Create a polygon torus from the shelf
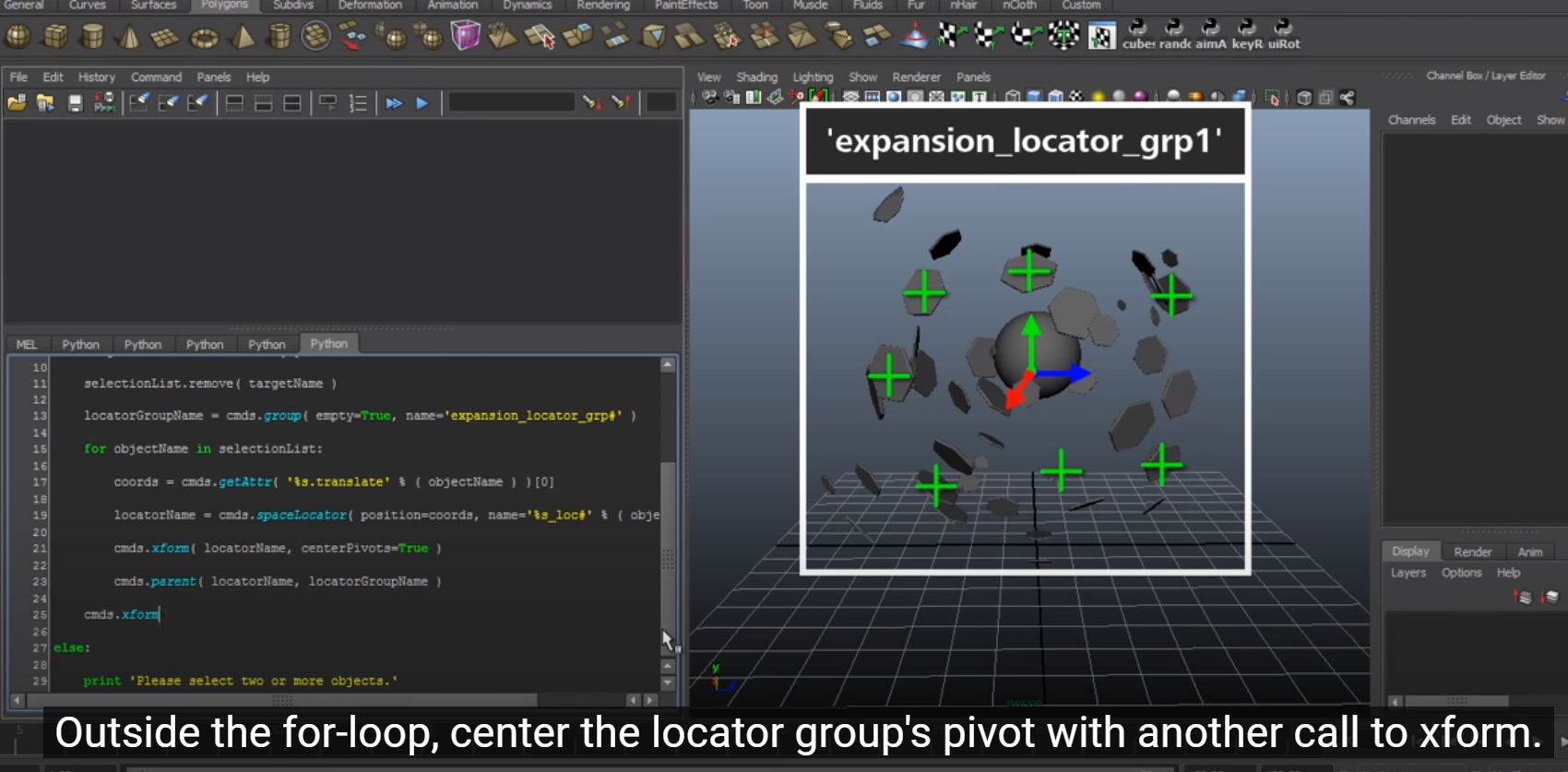 (x=204, y=37)
